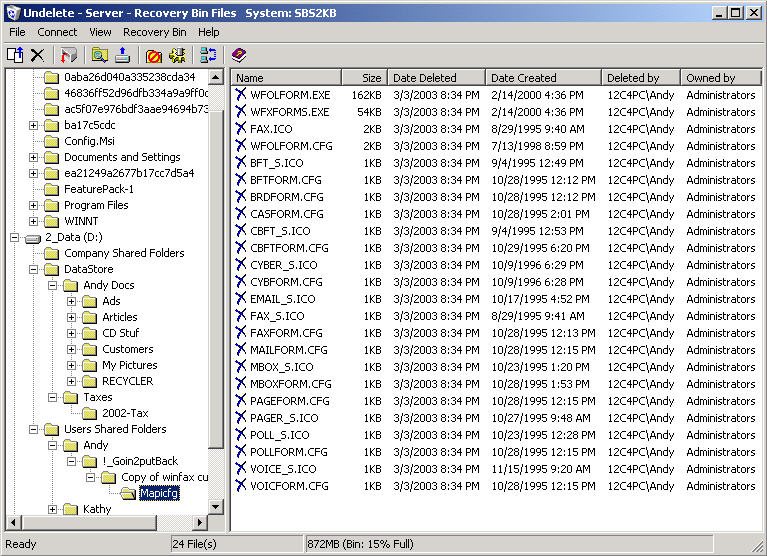Click the folder exclusion (red no-sign) icon

pos(154,55)
